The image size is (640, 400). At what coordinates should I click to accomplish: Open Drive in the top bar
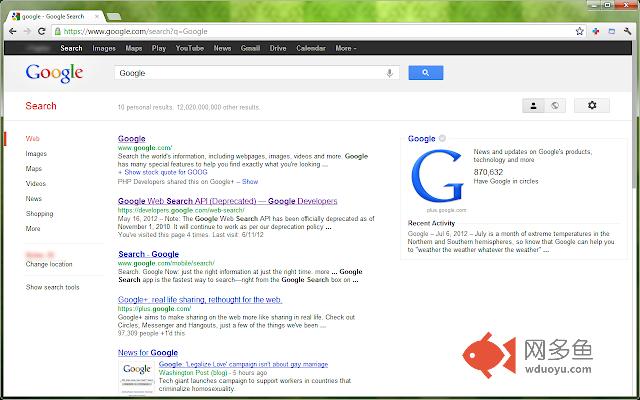[278, 48]
